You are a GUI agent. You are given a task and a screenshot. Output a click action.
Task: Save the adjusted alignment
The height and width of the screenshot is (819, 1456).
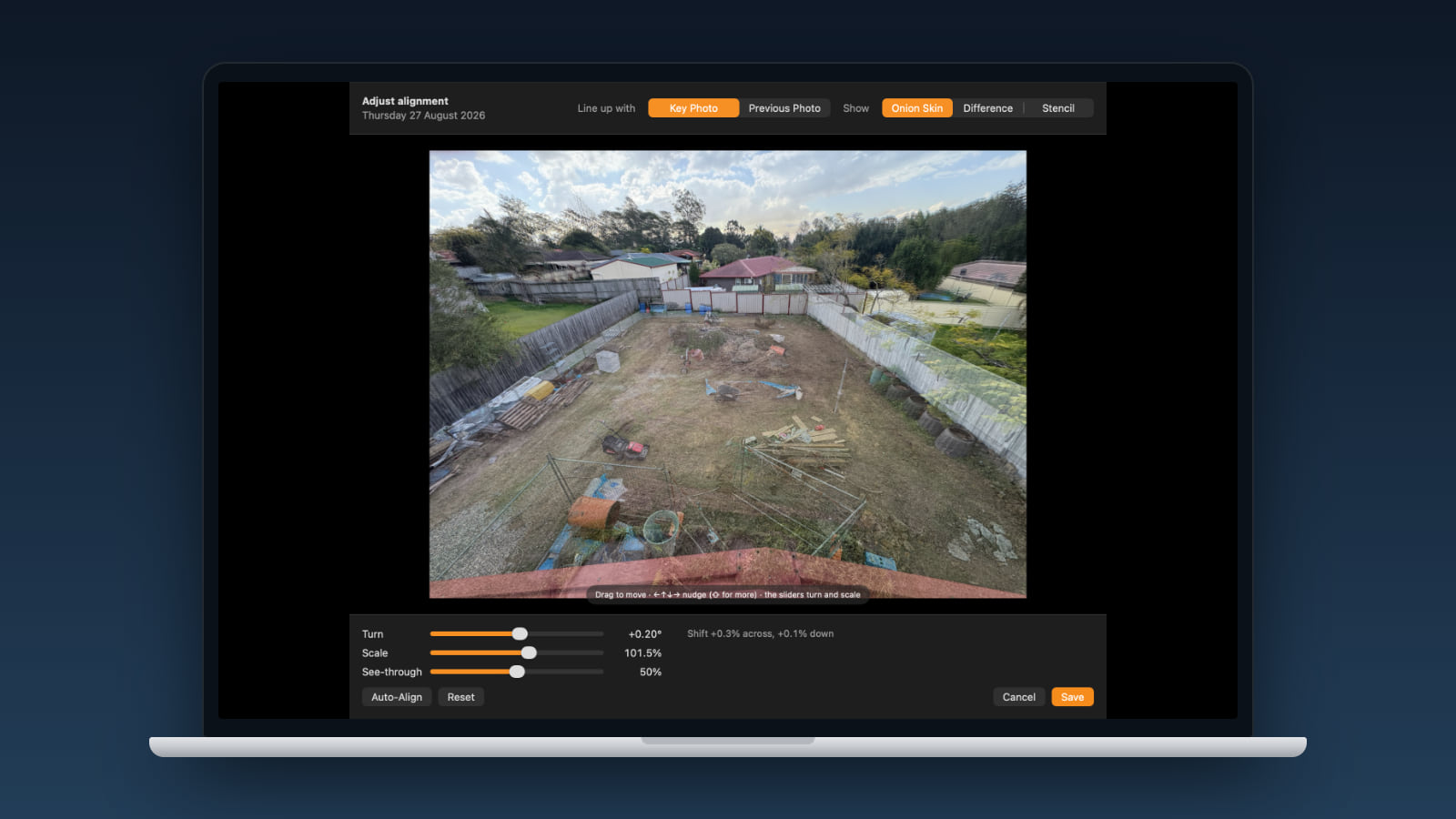click(x=1073, y=697)
